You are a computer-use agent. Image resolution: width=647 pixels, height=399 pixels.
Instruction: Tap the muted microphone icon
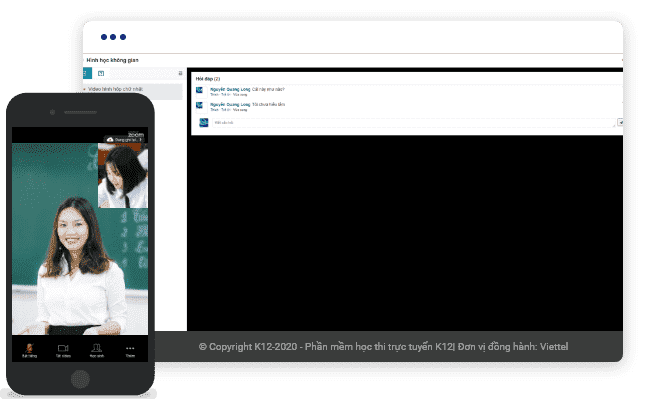[x=29, y=348]
